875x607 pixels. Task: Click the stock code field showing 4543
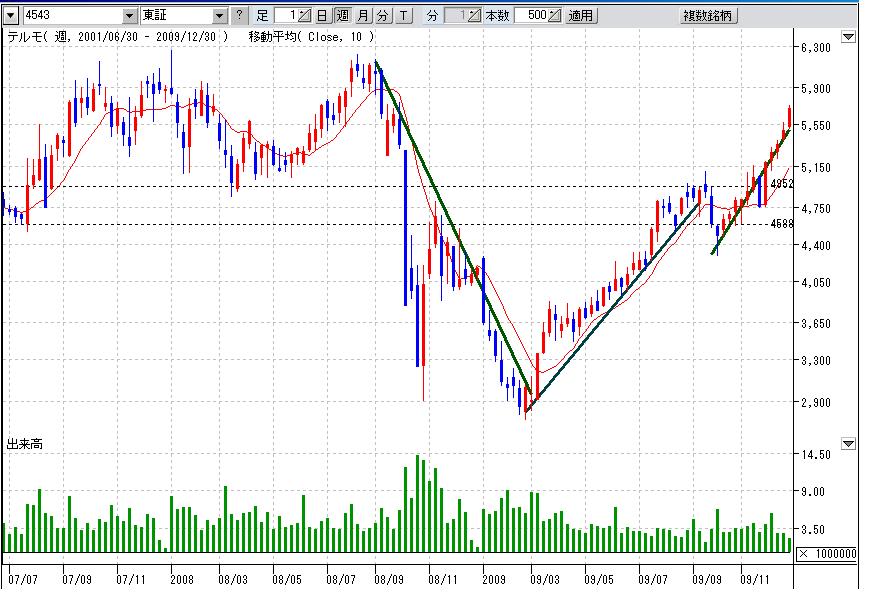pyautogui.click(x=70, y=16)
